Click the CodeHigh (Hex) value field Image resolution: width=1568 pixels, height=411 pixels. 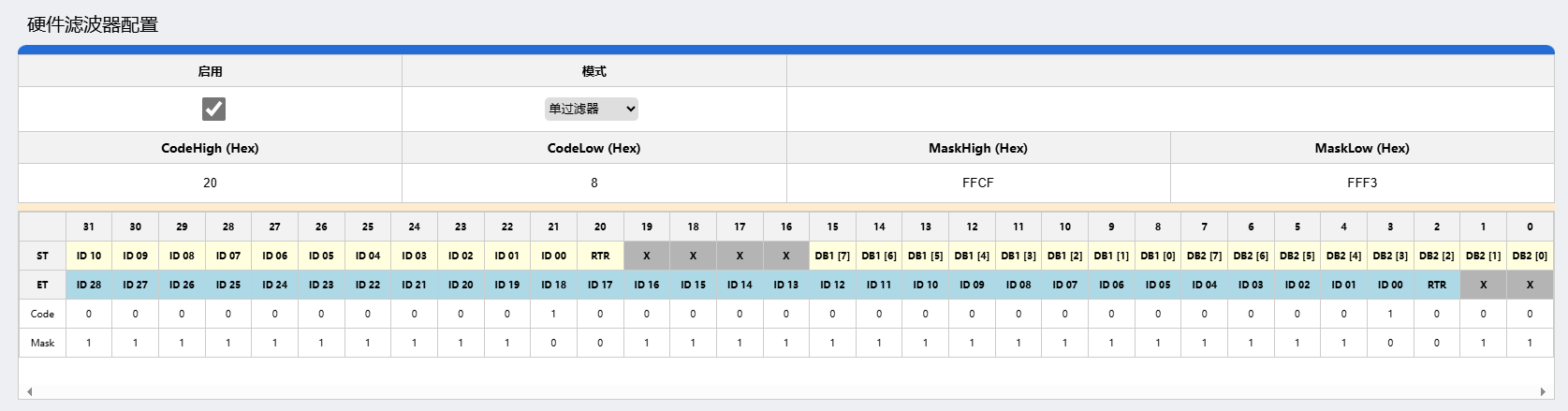tap(210, 183)
